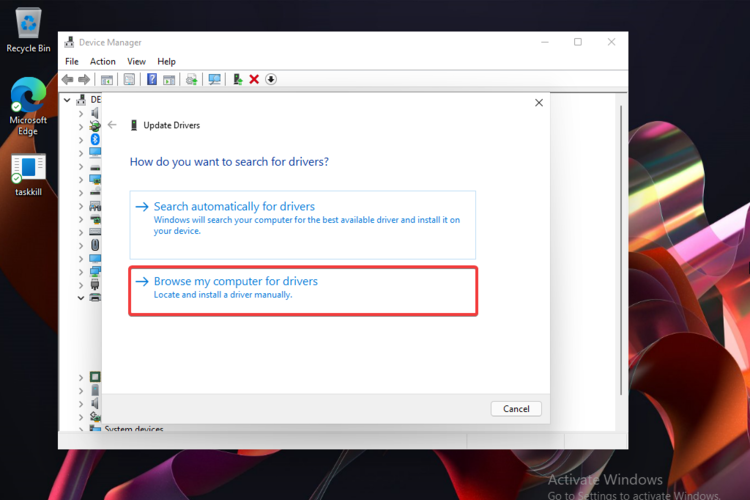Click the blue question mark help icon

click(x=152, y=79)
